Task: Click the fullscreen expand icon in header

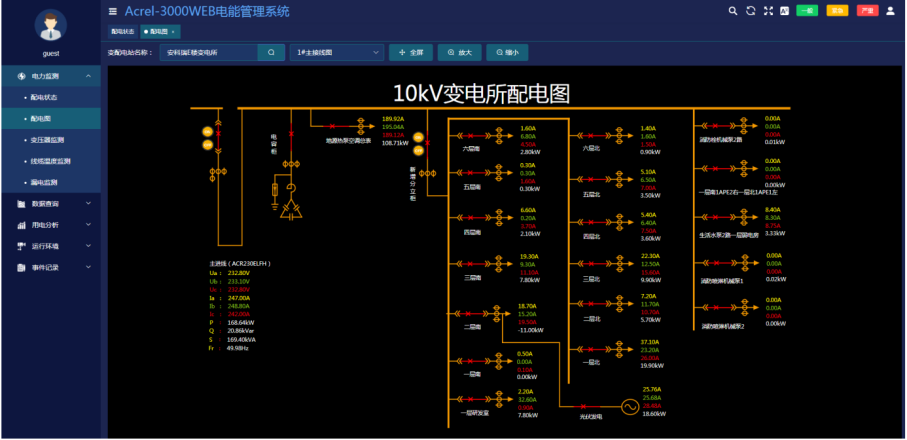Action: click(x=767, y=11)
